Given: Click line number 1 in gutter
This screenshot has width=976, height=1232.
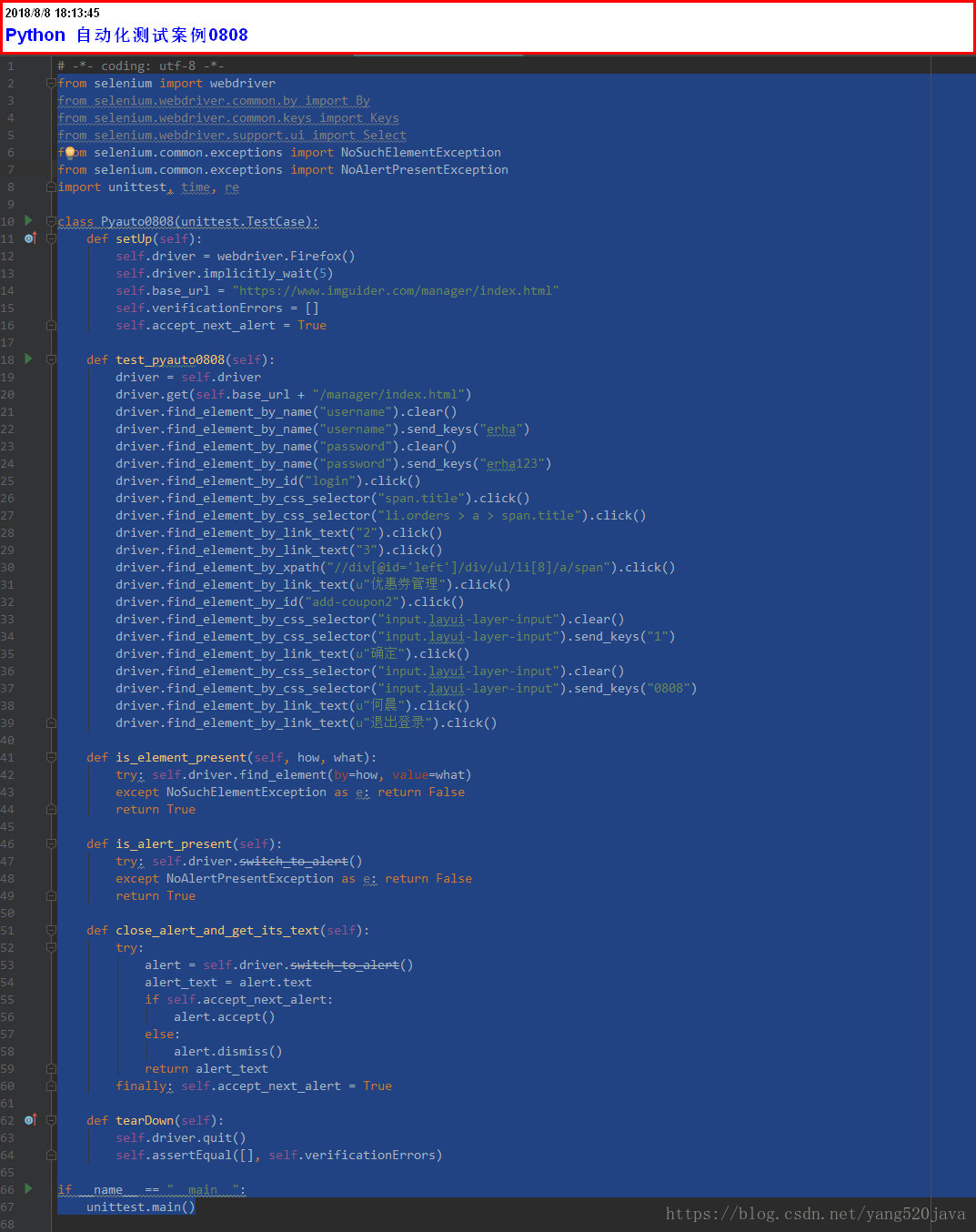Looking at the screenshot, I should point(10,66).
